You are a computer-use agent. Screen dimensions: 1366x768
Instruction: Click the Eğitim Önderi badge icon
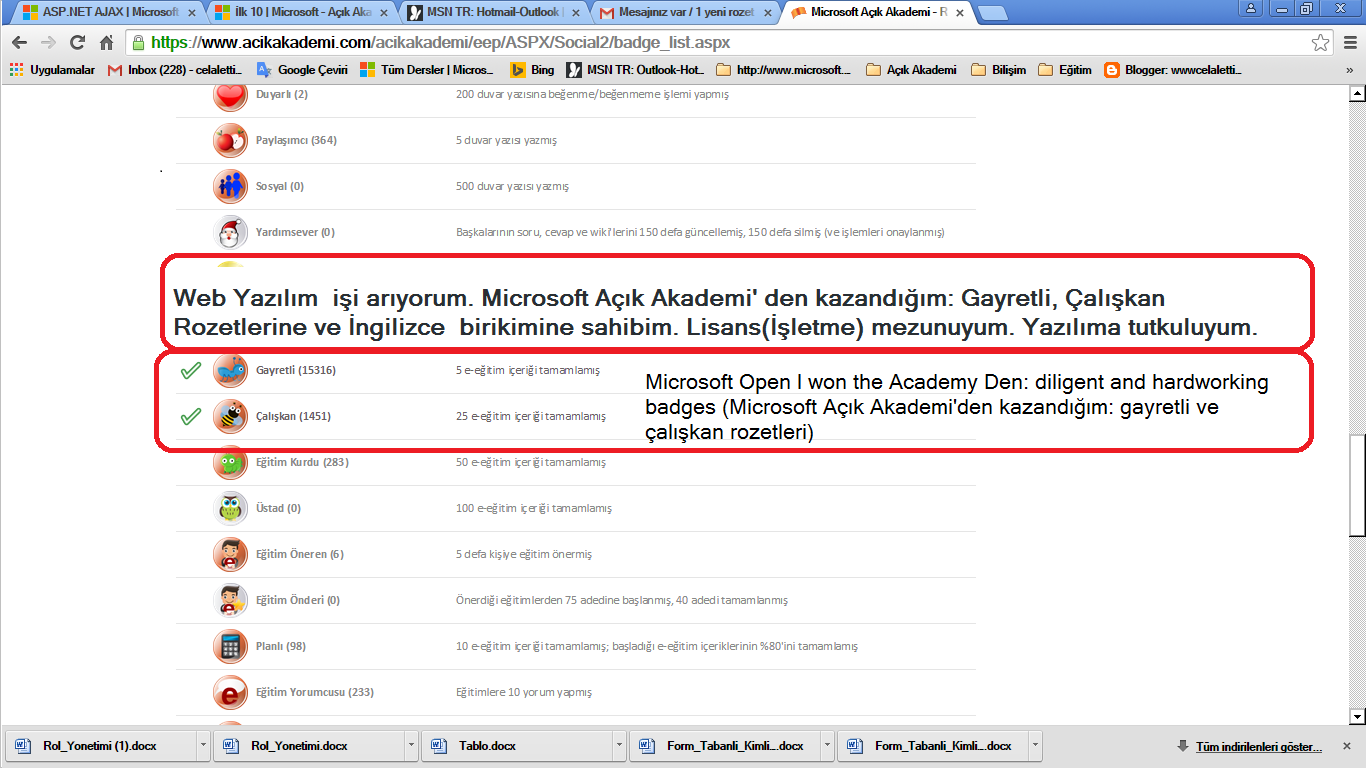pyautogui.click(x=230, y=601)
